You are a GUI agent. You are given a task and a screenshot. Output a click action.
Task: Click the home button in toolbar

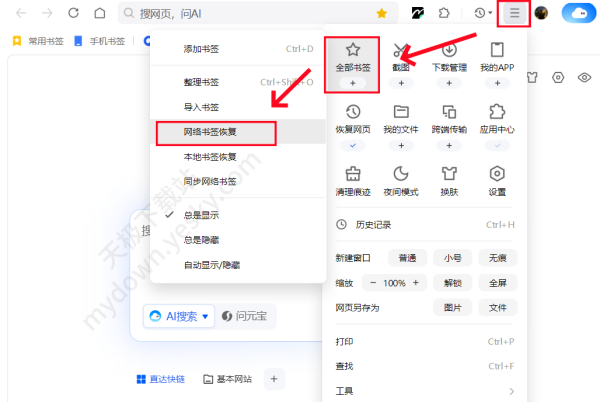[99, 13]
